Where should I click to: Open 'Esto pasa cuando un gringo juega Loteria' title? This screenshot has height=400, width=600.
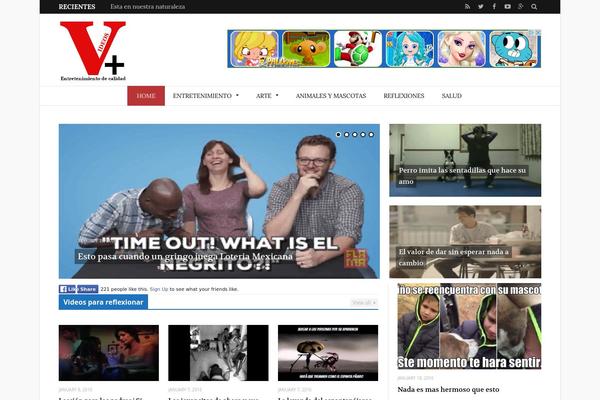[185, 256]
